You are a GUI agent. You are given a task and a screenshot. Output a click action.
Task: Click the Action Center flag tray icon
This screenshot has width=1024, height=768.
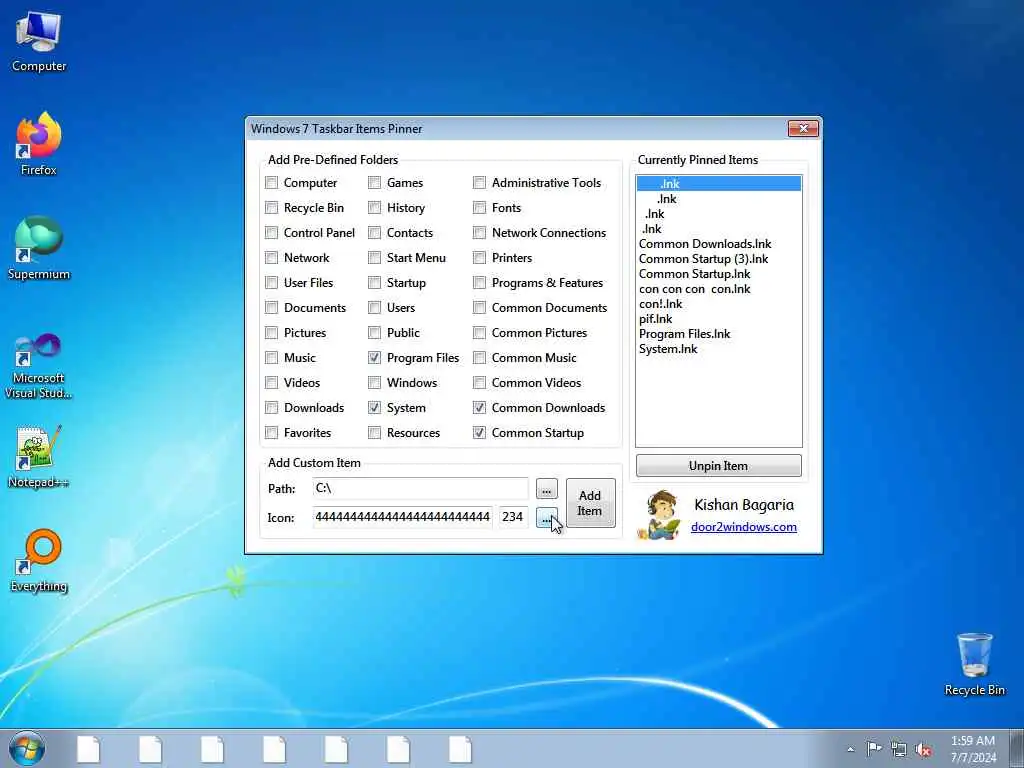coord(874,748)
